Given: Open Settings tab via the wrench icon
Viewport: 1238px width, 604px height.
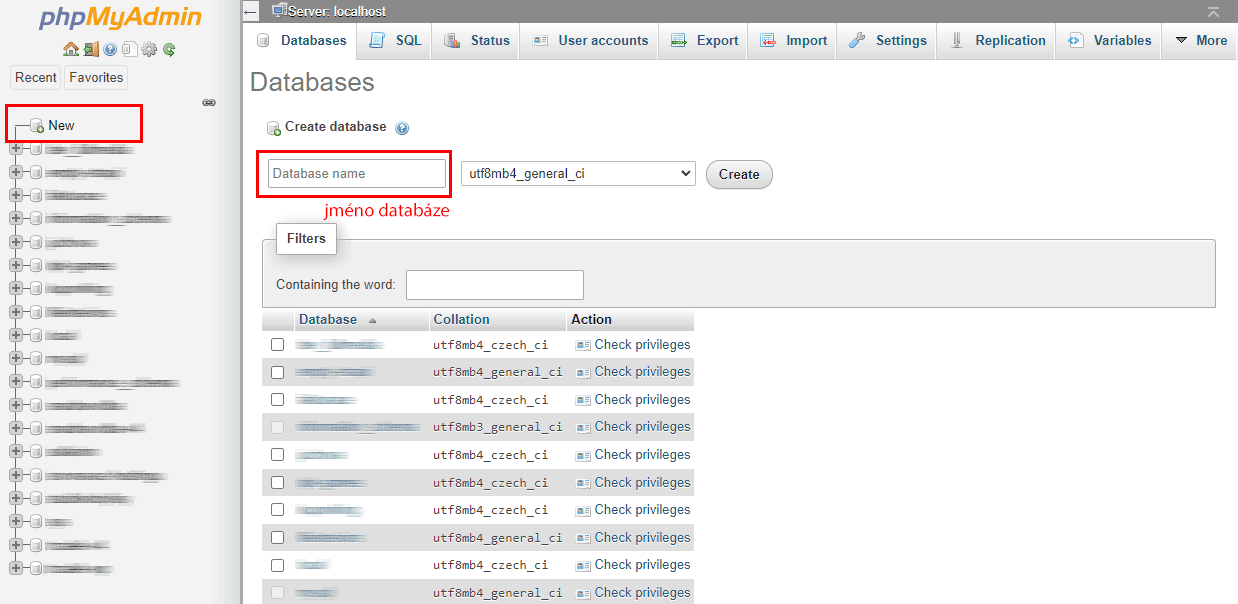Looking at the screenshot, I should coord(857,41).
